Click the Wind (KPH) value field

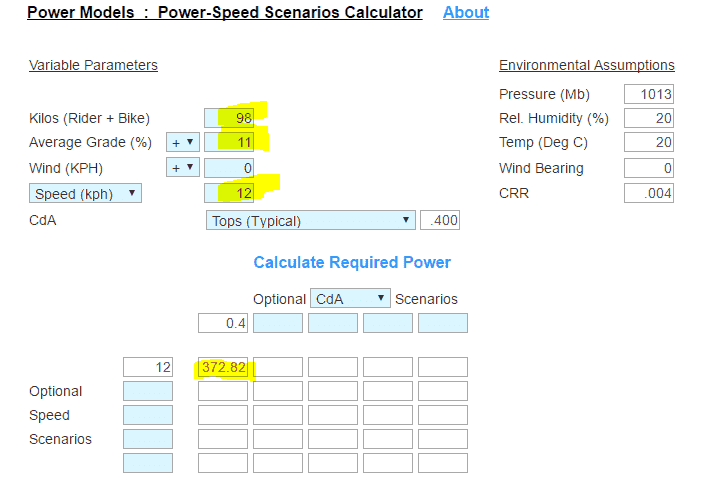click(x=228, y=167)
